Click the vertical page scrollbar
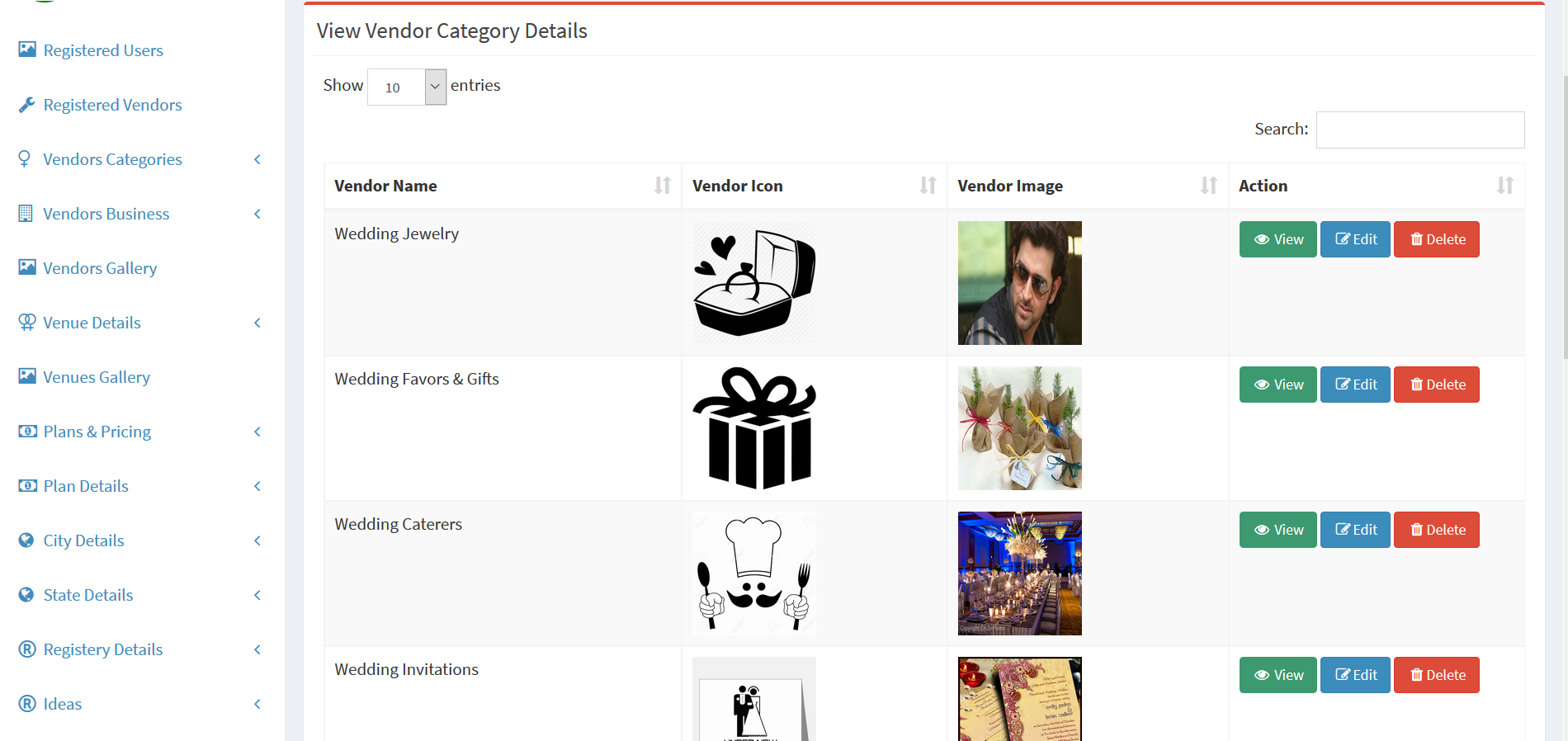This screenshot has width=1568, height=741. tap(1565, 215)
